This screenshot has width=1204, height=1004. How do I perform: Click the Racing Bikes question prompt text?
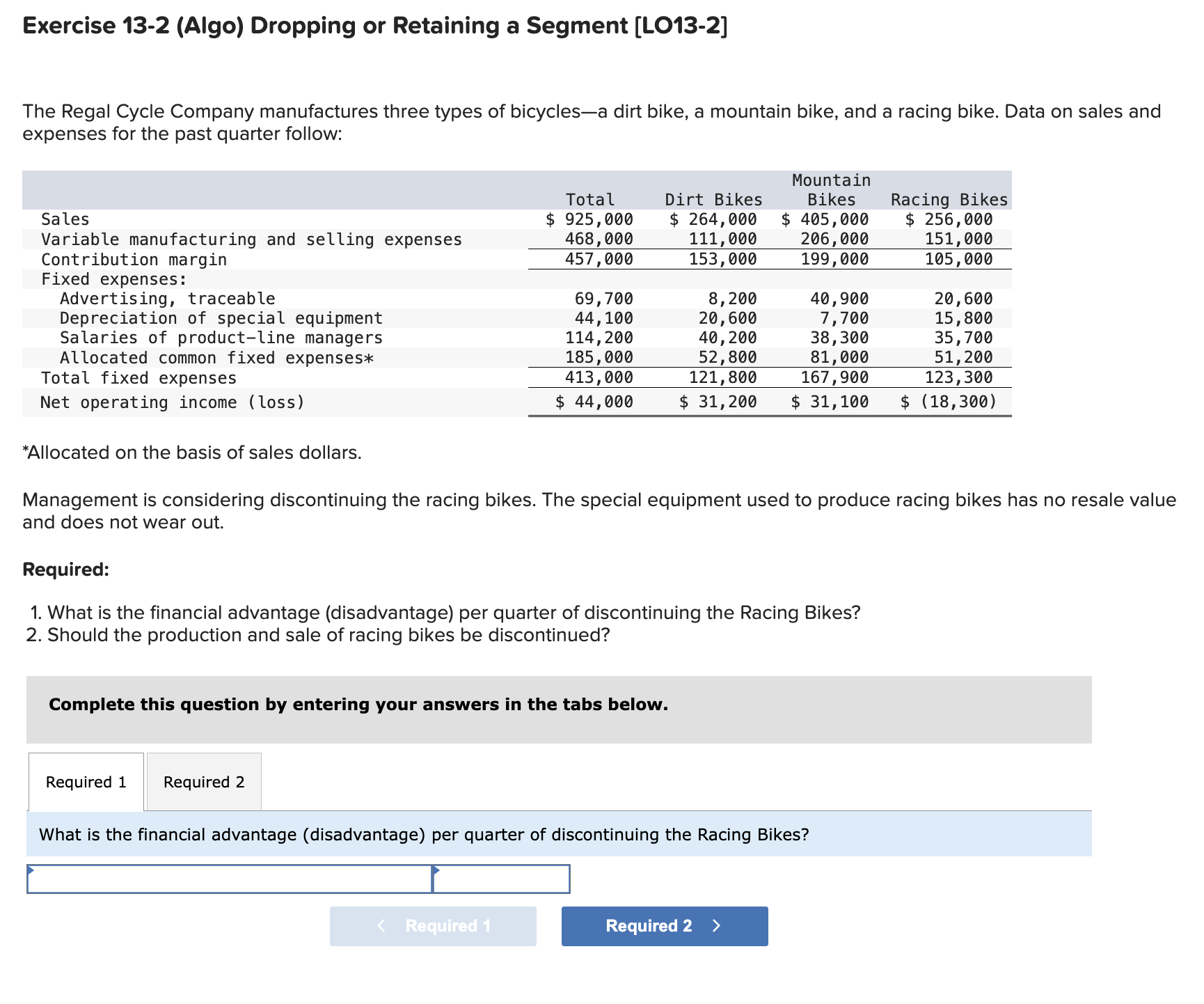423,835
